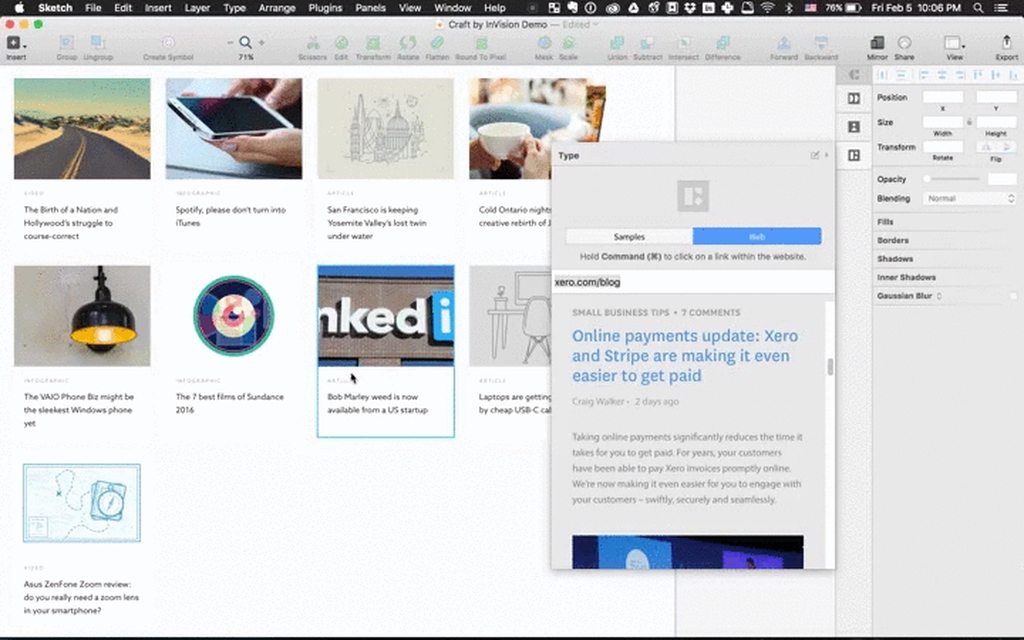Click the edit icon in Type panel header
Image resolution: width=1024 pixels, height=640 pixels.
(814, 155)
